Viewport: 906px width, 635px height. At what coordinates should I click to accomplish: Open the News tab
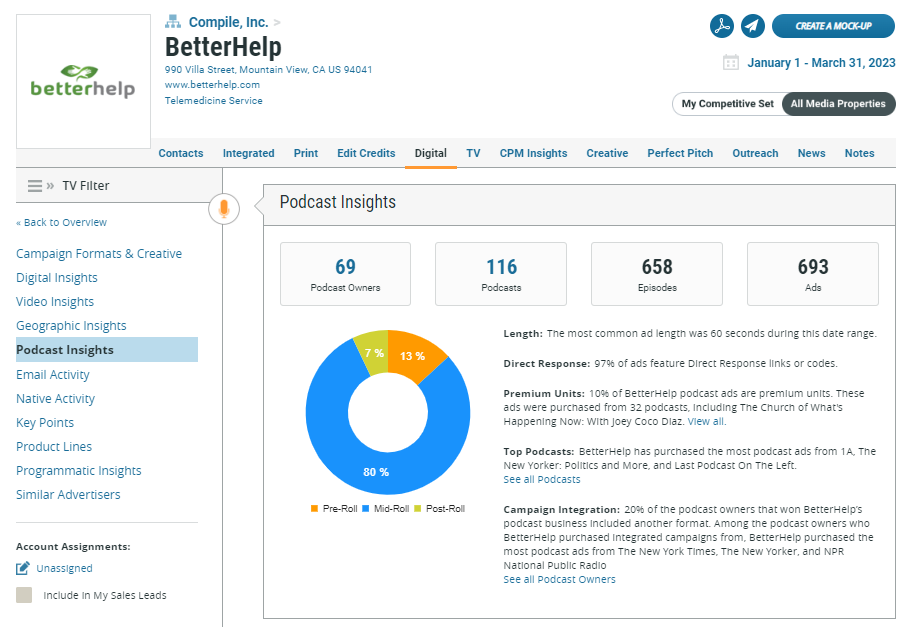click(811, 153)
